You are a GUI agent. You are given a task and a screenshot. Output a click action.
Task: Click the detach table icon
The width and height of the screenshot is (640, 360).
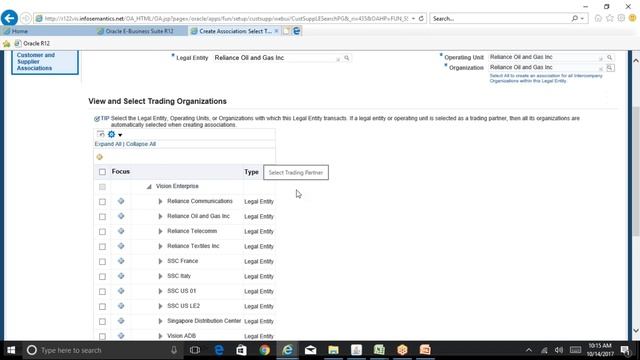[x=101, y=134]
